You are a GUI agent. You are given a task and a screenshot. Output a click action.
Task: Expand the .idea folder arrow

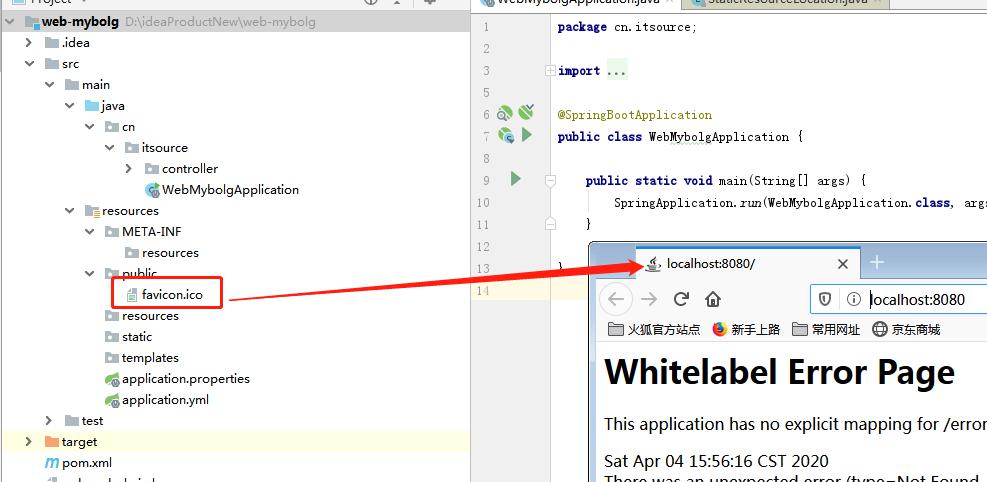[x=28, y=43]
